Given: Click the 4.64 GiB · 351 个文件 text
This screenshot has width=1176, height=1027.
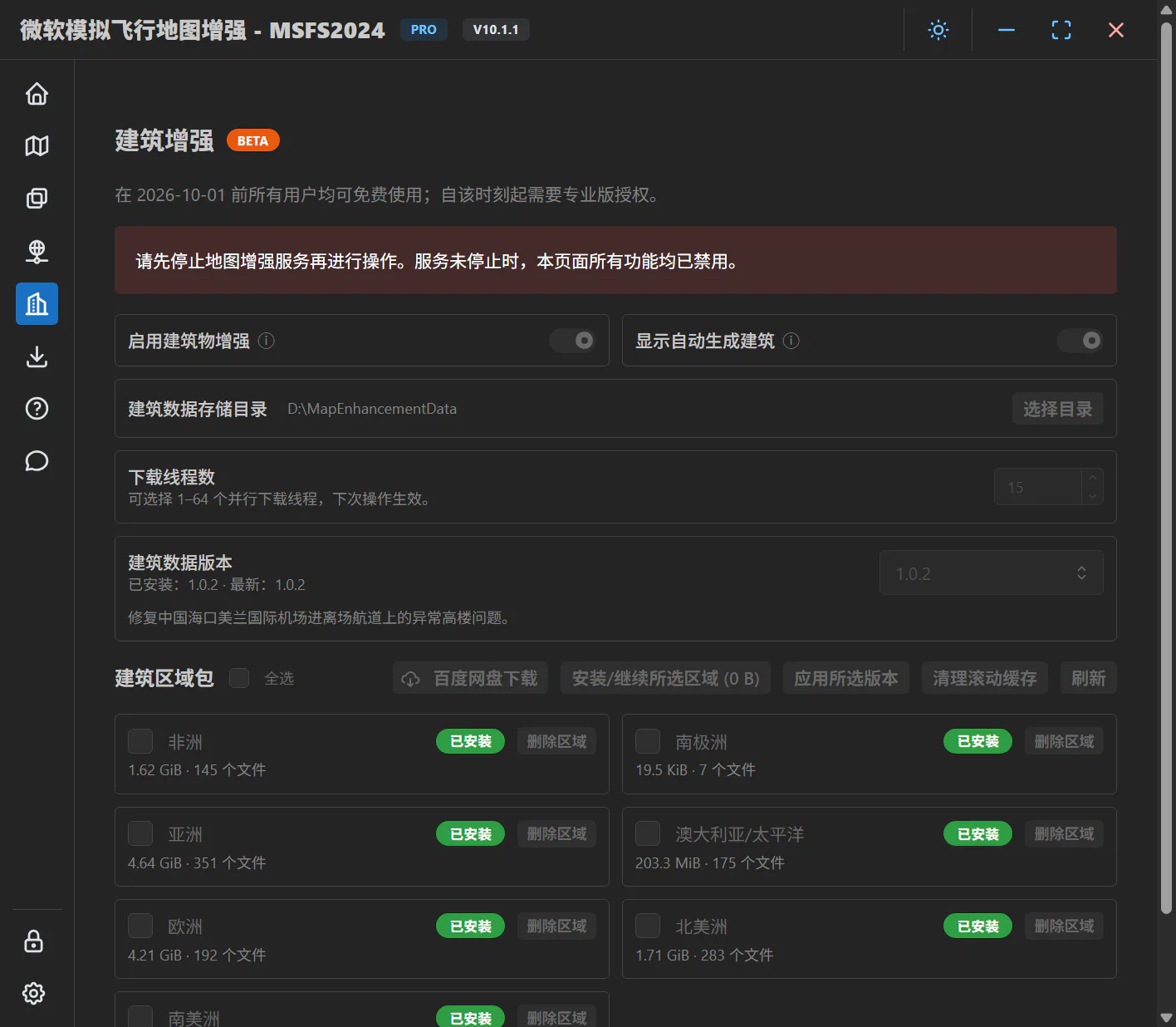Looking at the screenshot, I should click(x=197, y=863).
